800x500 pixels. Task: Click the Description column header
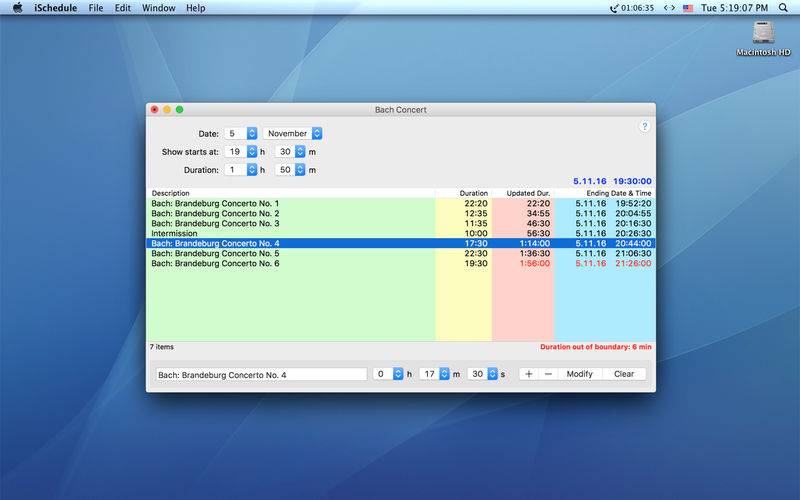291,193
